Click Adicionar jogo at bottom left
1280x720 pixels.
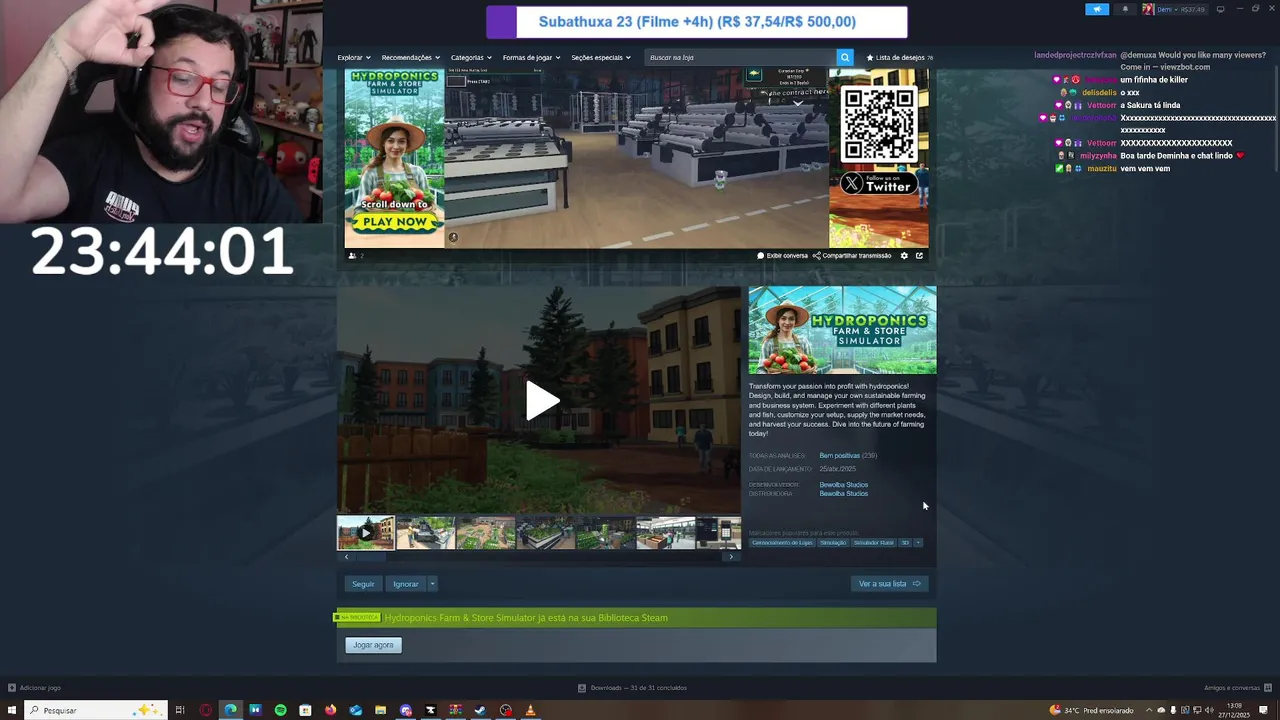coord(34,688)
